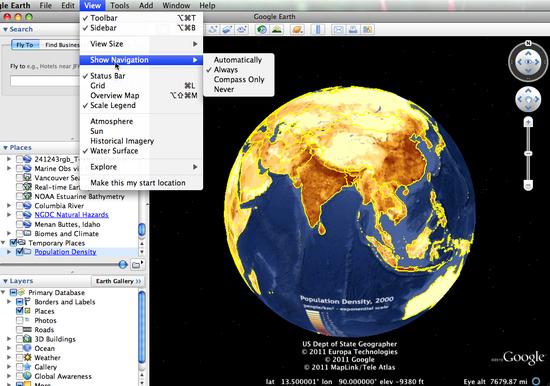Click the zoom in plus button
Screen dimensions: 550x386
point(528,122)
